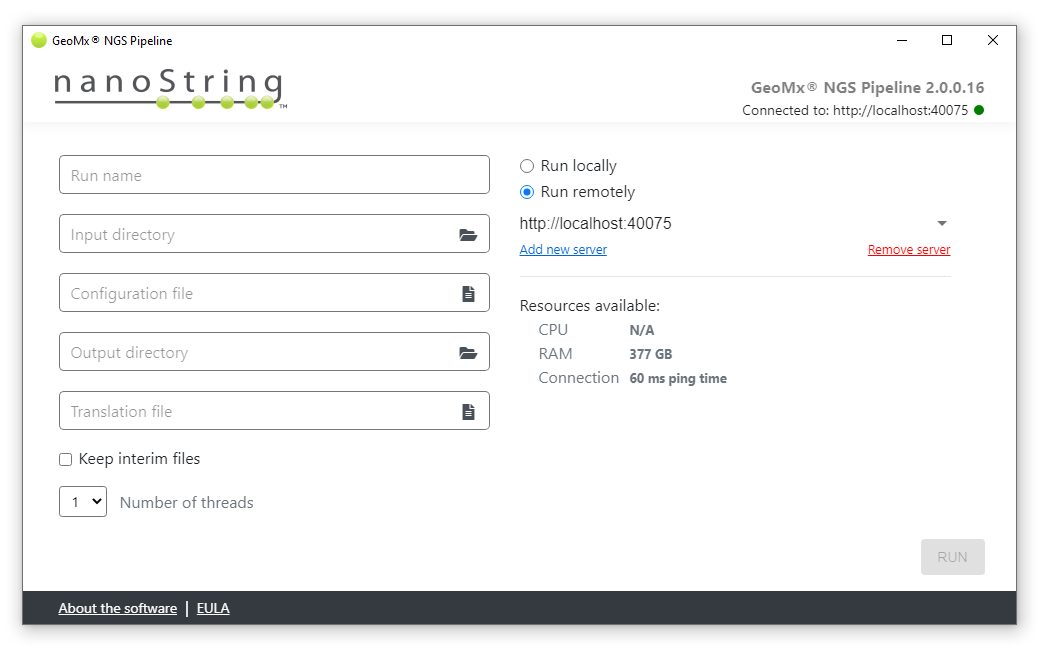The image size is (1040, 650).
Task: Click the green connection status dot
Action: pyautogui.click(x=978, y=110)
